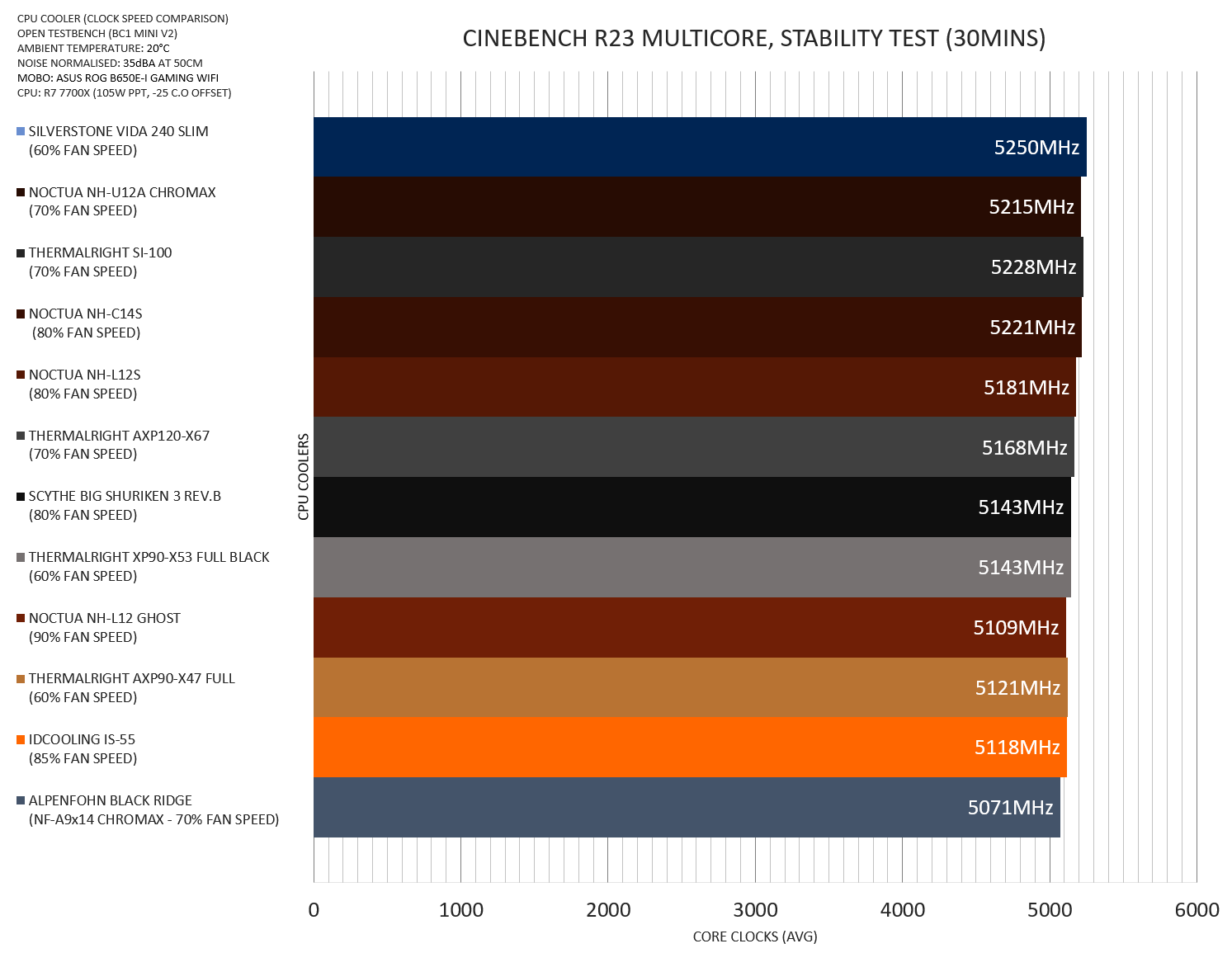Image resolution: width=1232 pixels, height=953 pixels.
Task: Click the 5168MHz bar value label
Action: 1024,447
